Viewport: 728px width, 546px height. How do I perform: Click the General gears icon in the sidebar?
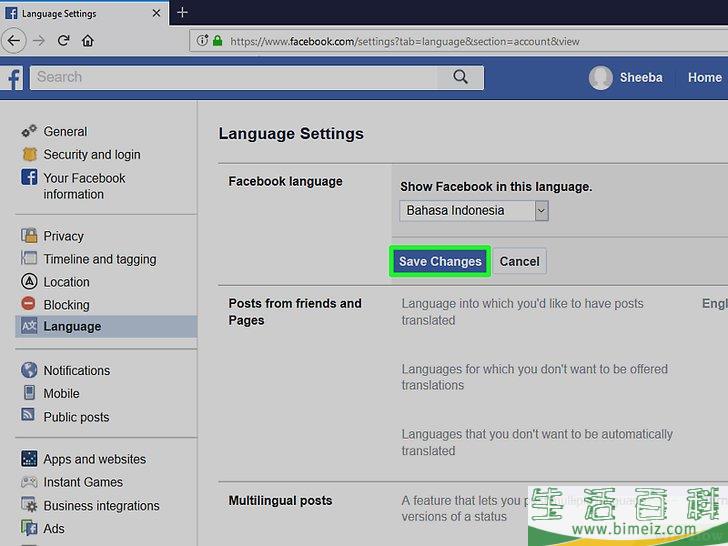click(29, 131)
